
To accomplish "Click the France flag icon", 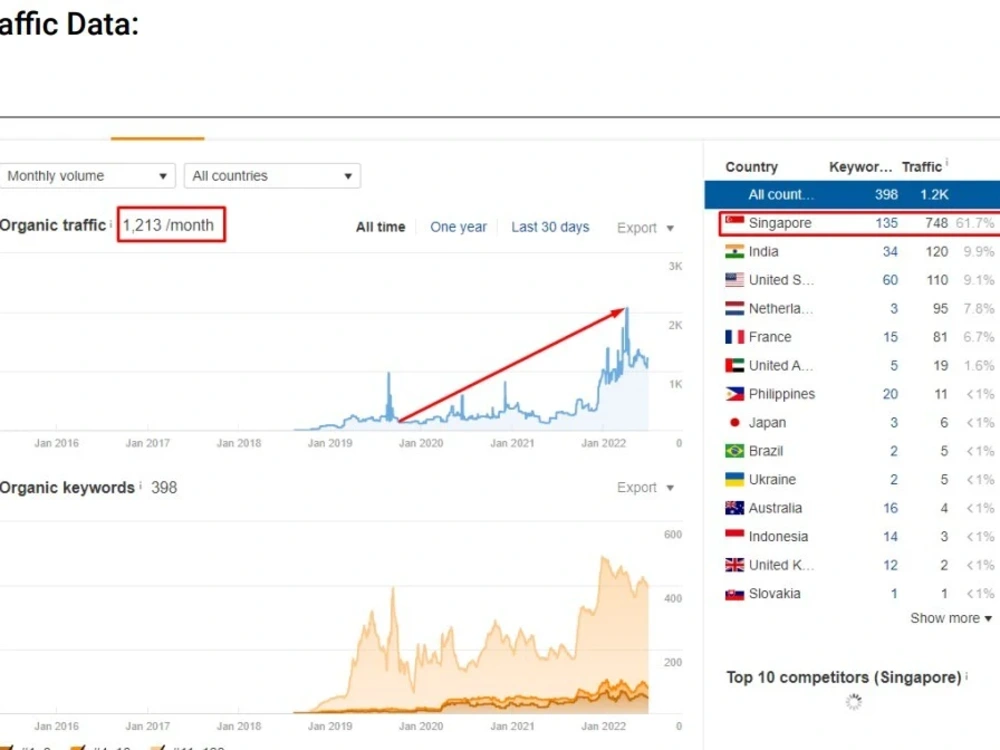I will coord(735,337).
